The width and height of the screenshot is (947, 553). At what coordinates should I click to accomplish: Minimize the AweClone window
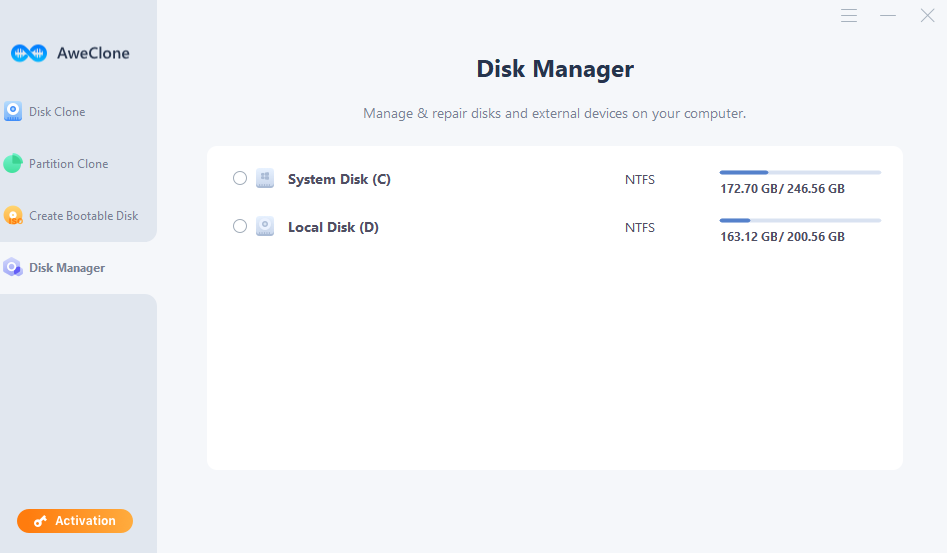pos(888,16)
